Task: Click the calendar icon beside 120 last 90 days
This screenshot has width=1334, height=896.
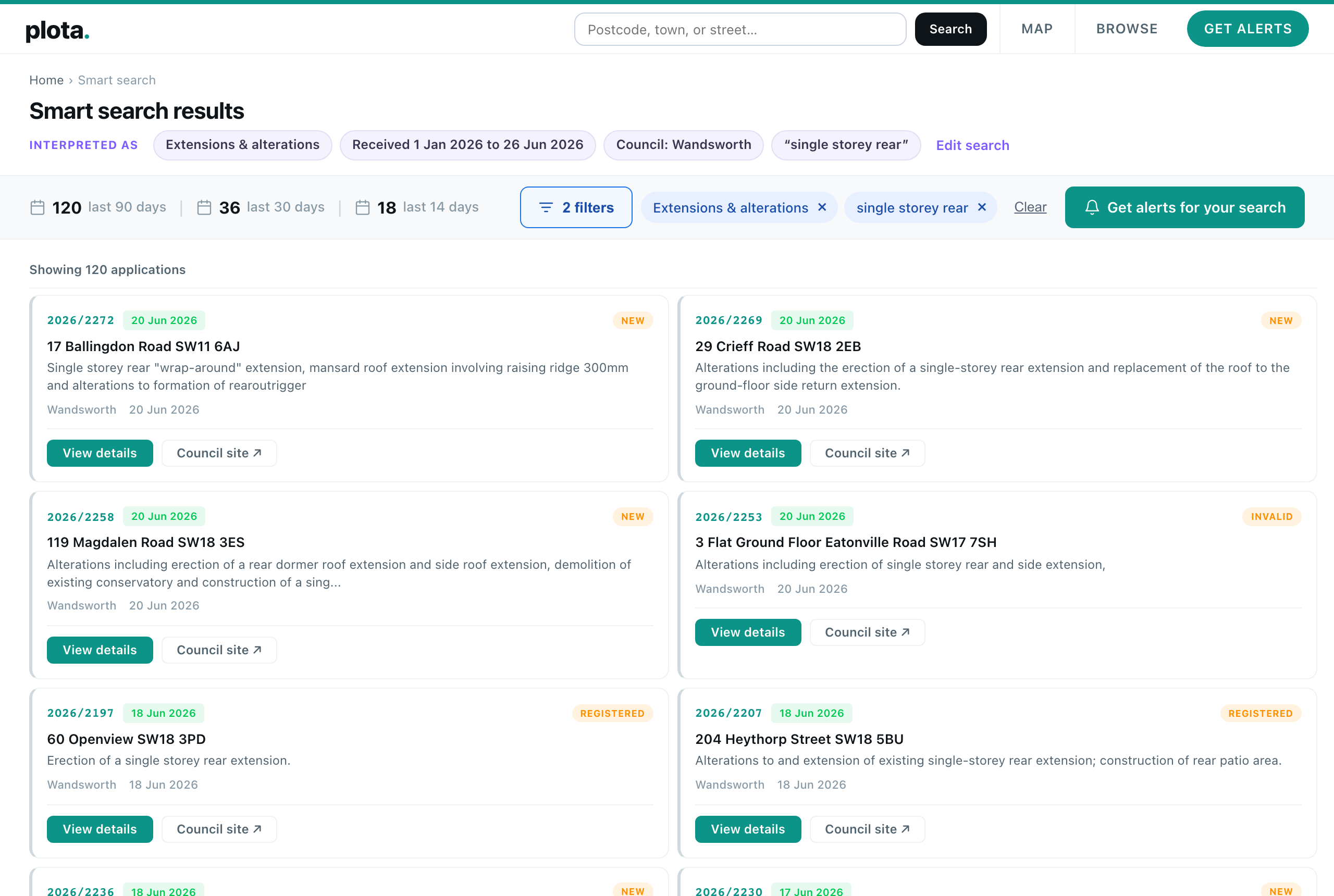Action: (37, 207)
